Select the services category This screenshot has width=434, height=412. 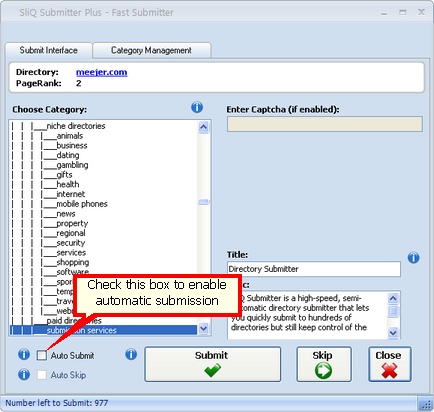(x=71, y=252)
